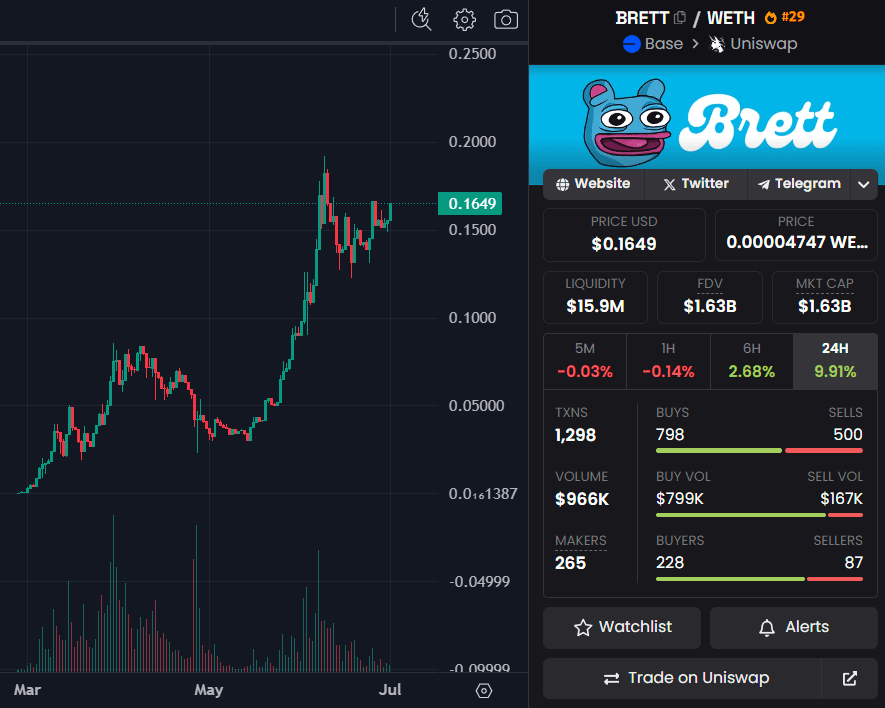Select the 6H timeframe tab
This screenshot has height=708, width=885.
pyautogui.click(x=752, y=361)
